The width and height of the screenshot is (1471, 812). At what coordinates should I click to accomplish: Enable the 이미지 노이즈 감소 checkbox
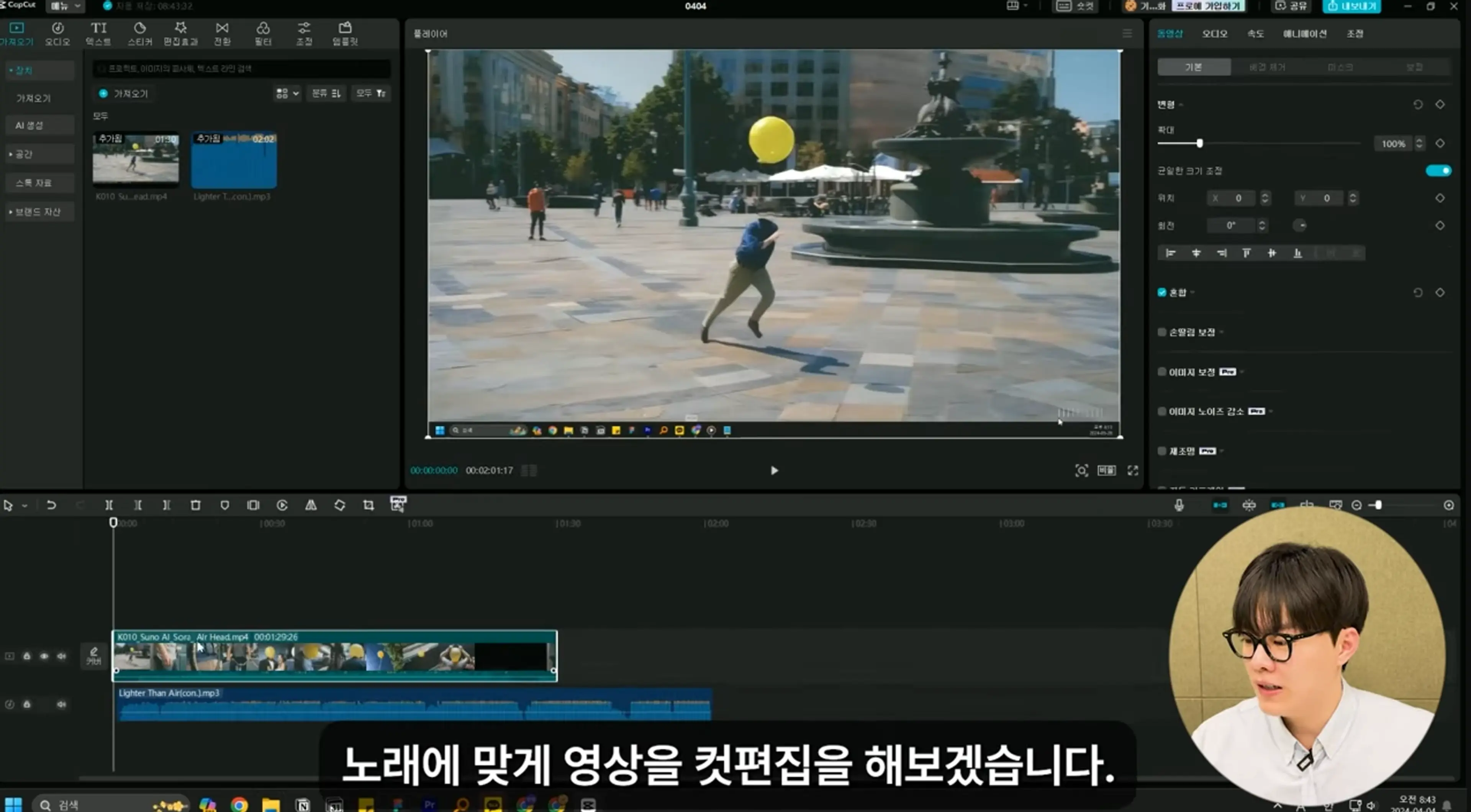(1161, 411)
